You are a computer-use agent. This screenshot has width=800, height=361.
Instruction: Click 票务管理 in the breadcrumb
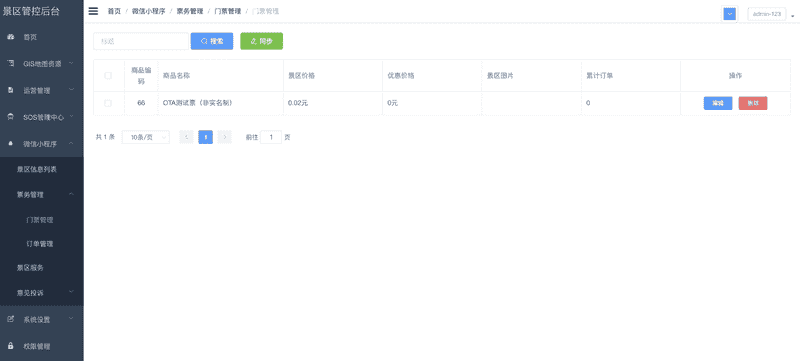click(190, 11)
